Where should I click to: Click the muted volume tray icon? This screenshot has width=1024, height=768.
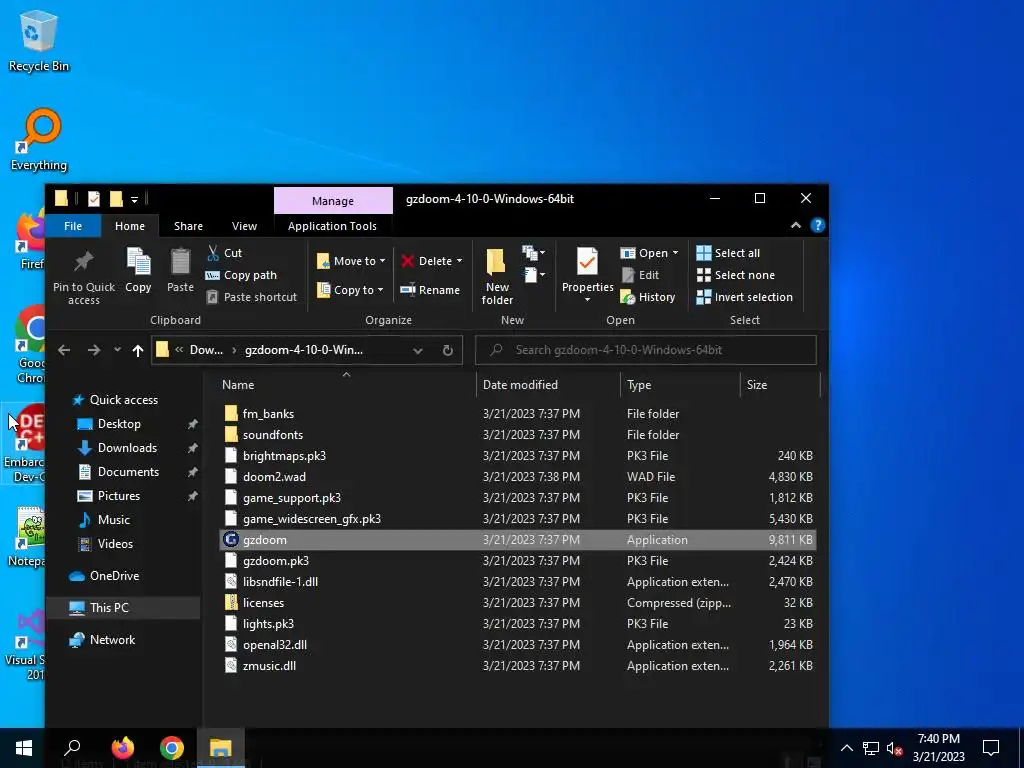click(x=894, y=748)
